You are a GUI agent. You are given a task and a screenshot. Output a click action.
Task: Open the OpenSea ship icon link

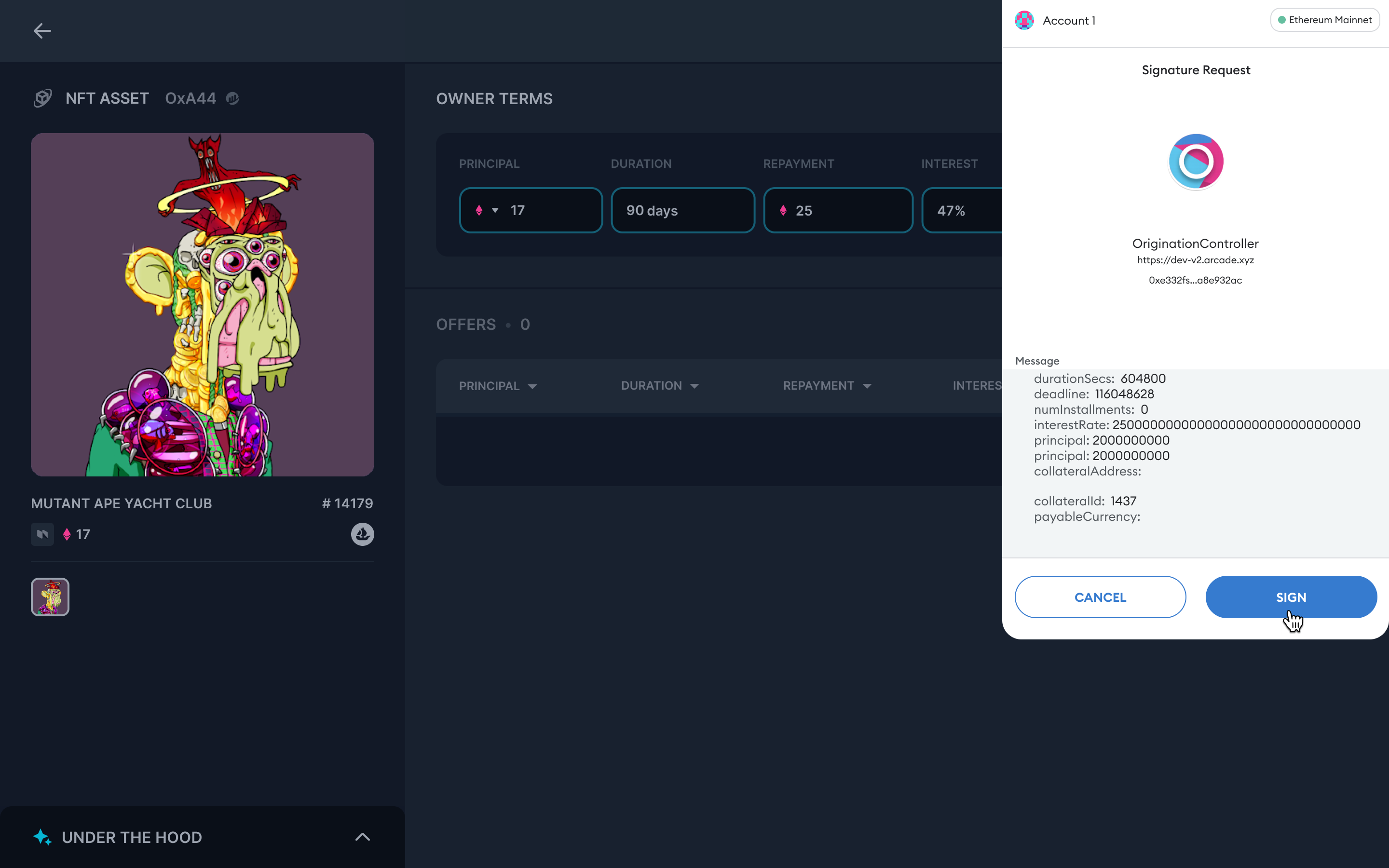[362, 534]
